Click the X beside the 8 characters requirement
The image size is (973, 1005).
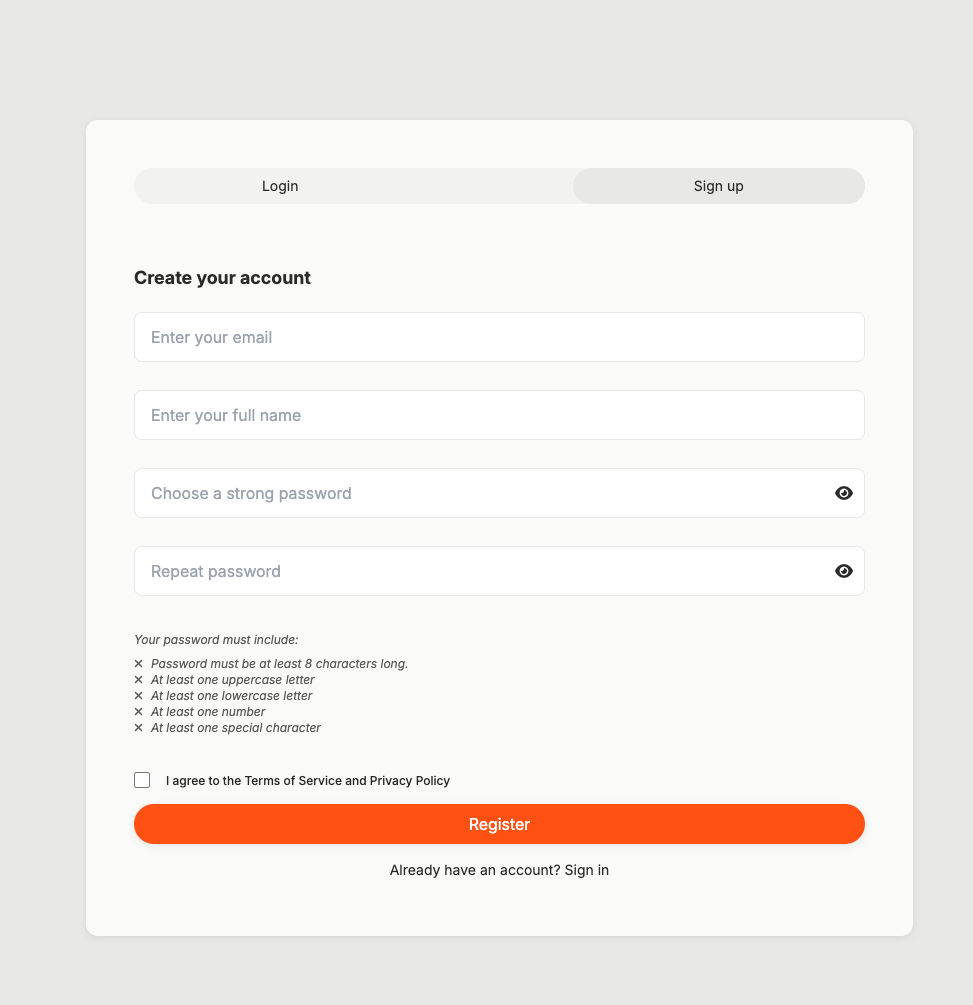pos(138,663)
